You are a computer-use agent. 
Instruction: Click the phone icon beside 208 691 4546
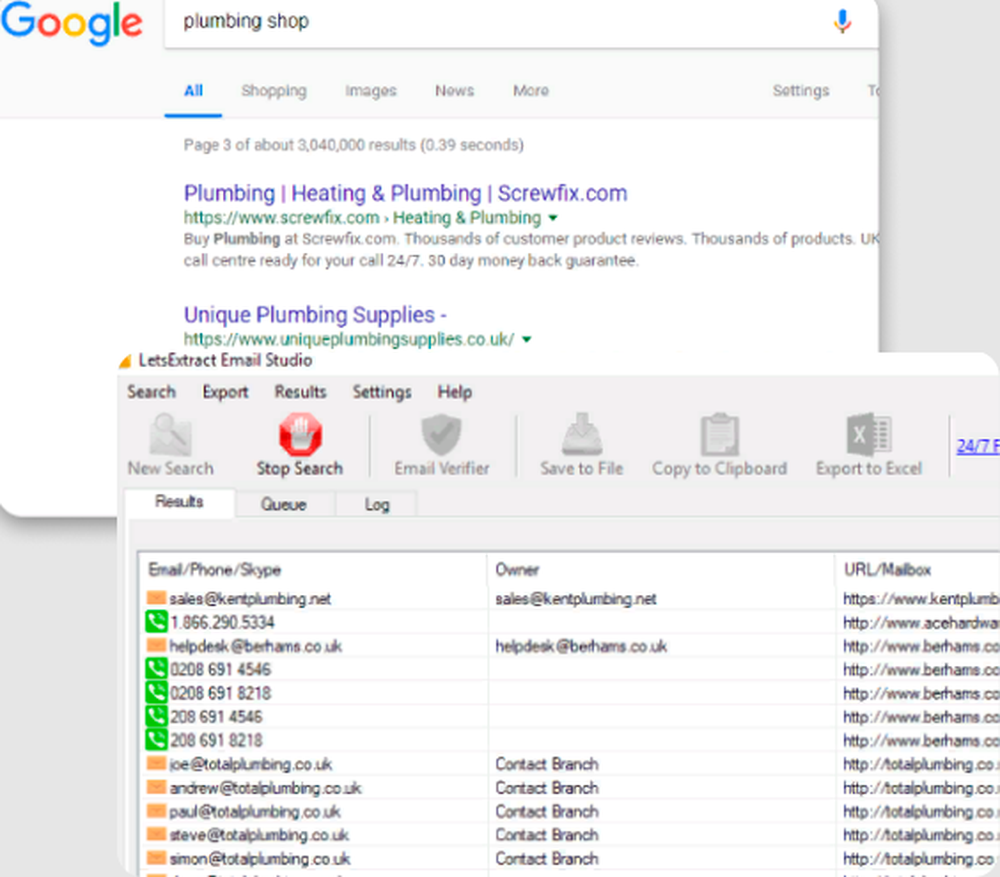point(156,716)
